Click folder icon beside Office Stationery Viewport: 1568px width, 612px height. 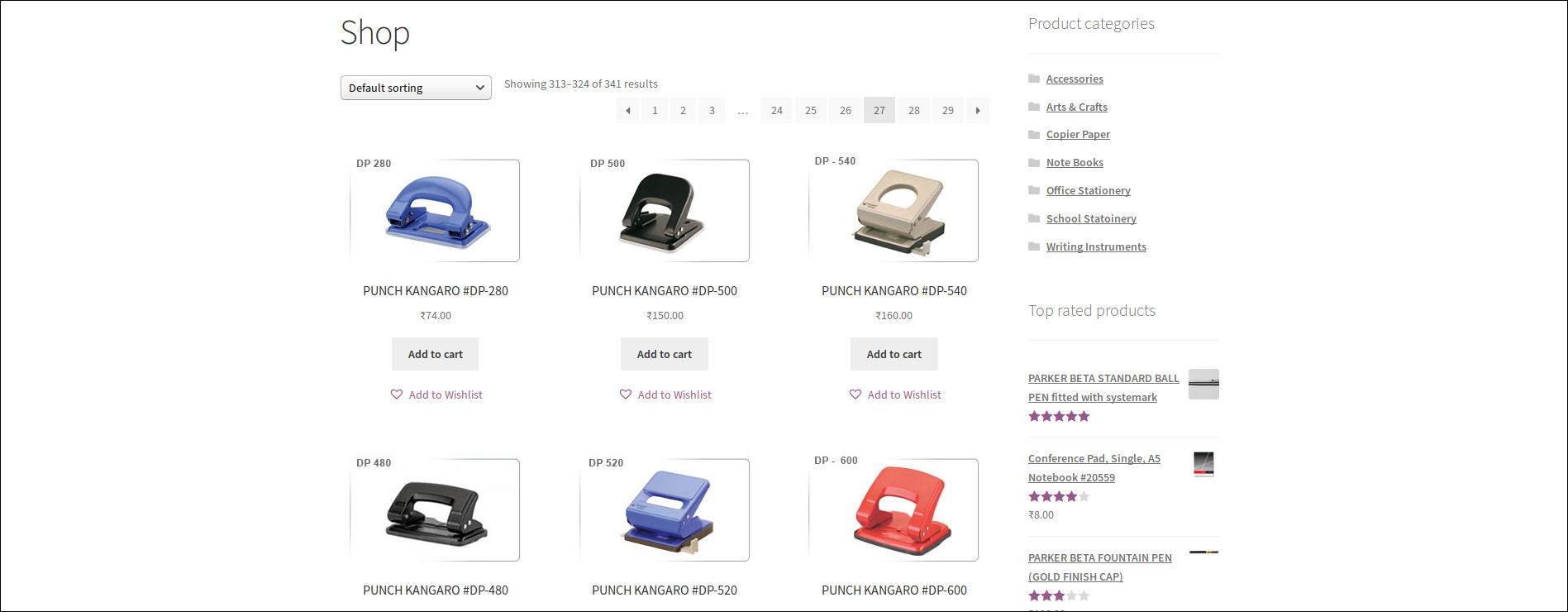coord(1034,190)
